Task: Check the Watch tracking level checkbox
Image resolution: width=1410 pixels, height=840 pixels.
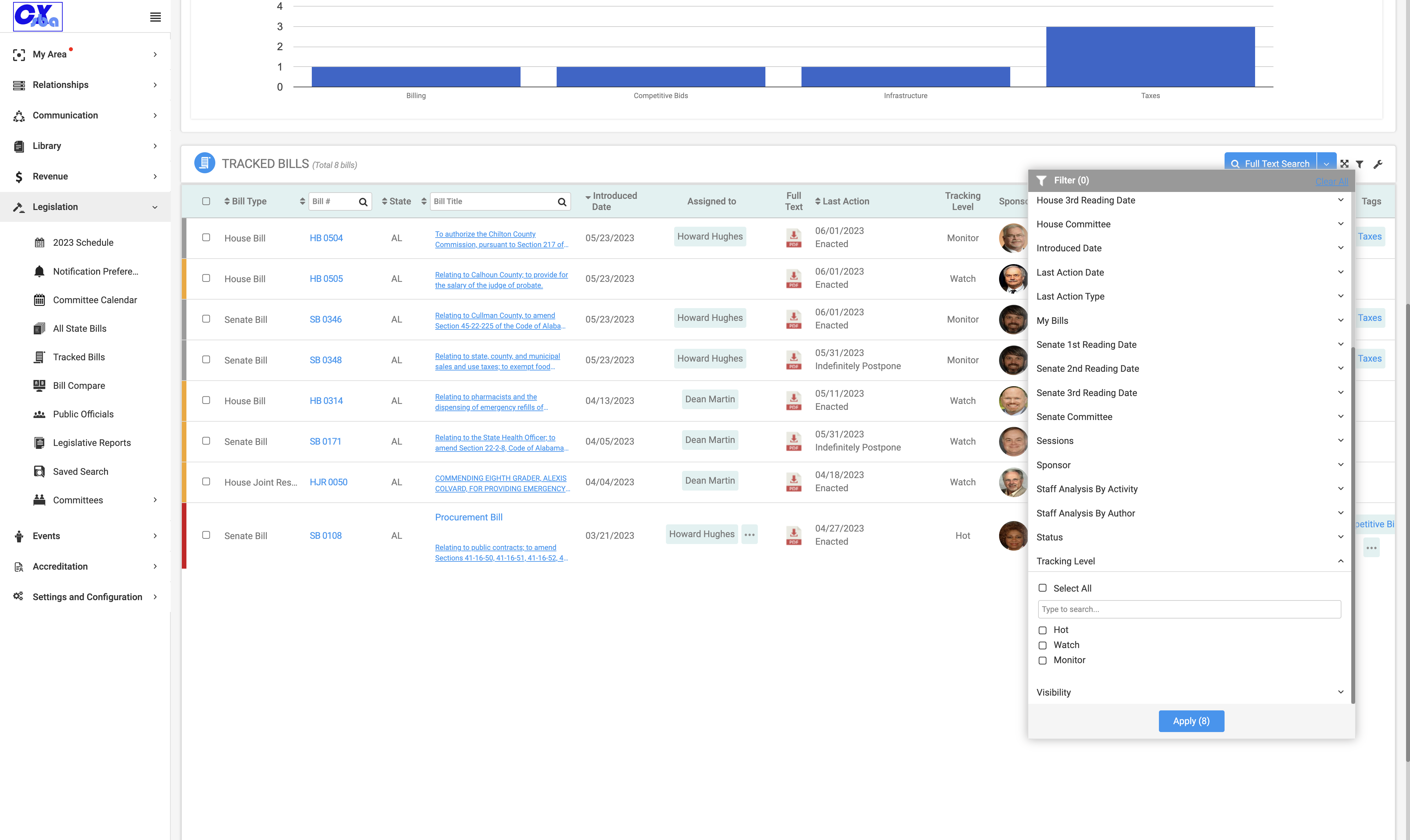Action: click(x=1043, y=645)
